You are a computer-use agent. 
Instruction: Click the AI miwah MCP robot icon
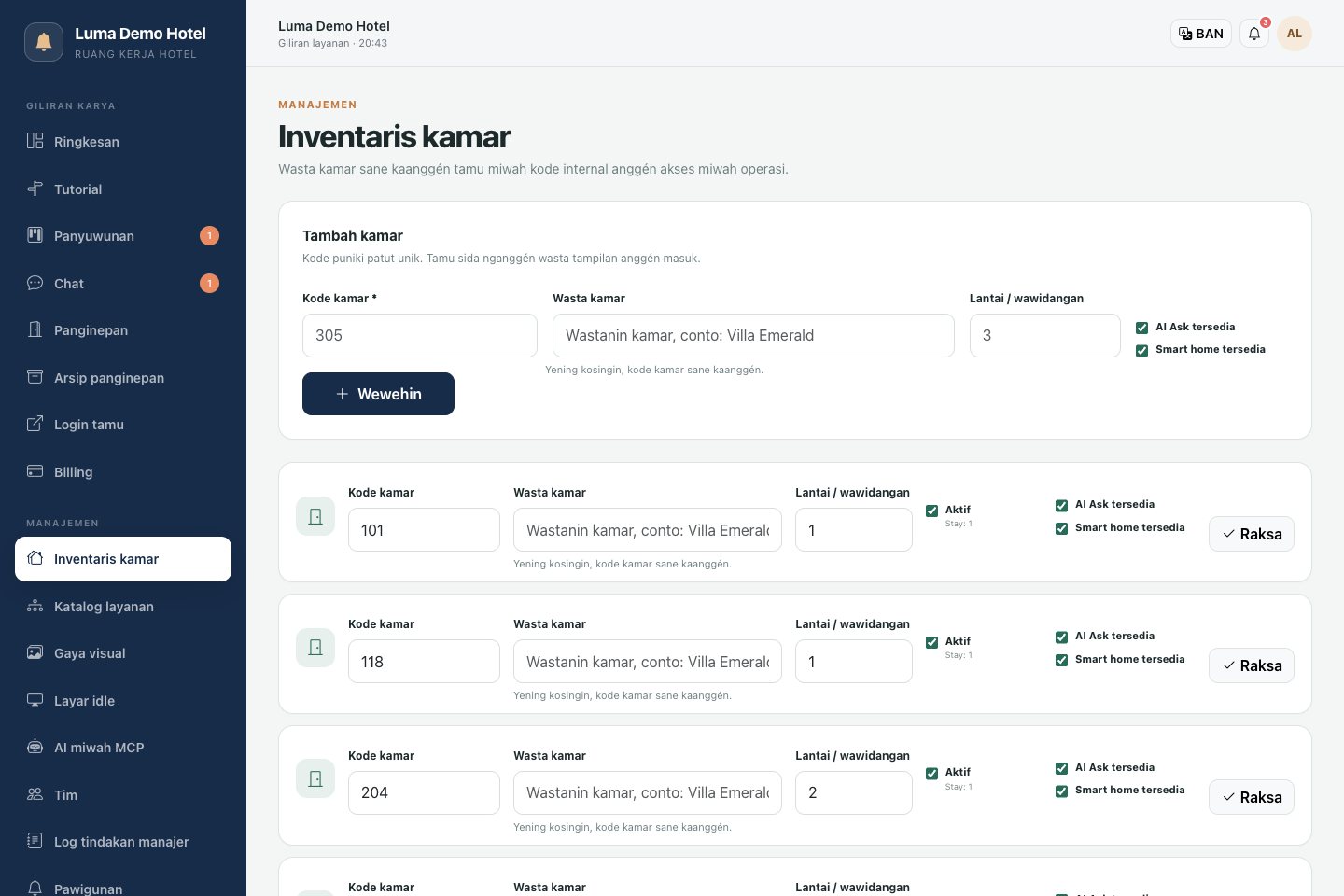(35, 747)
